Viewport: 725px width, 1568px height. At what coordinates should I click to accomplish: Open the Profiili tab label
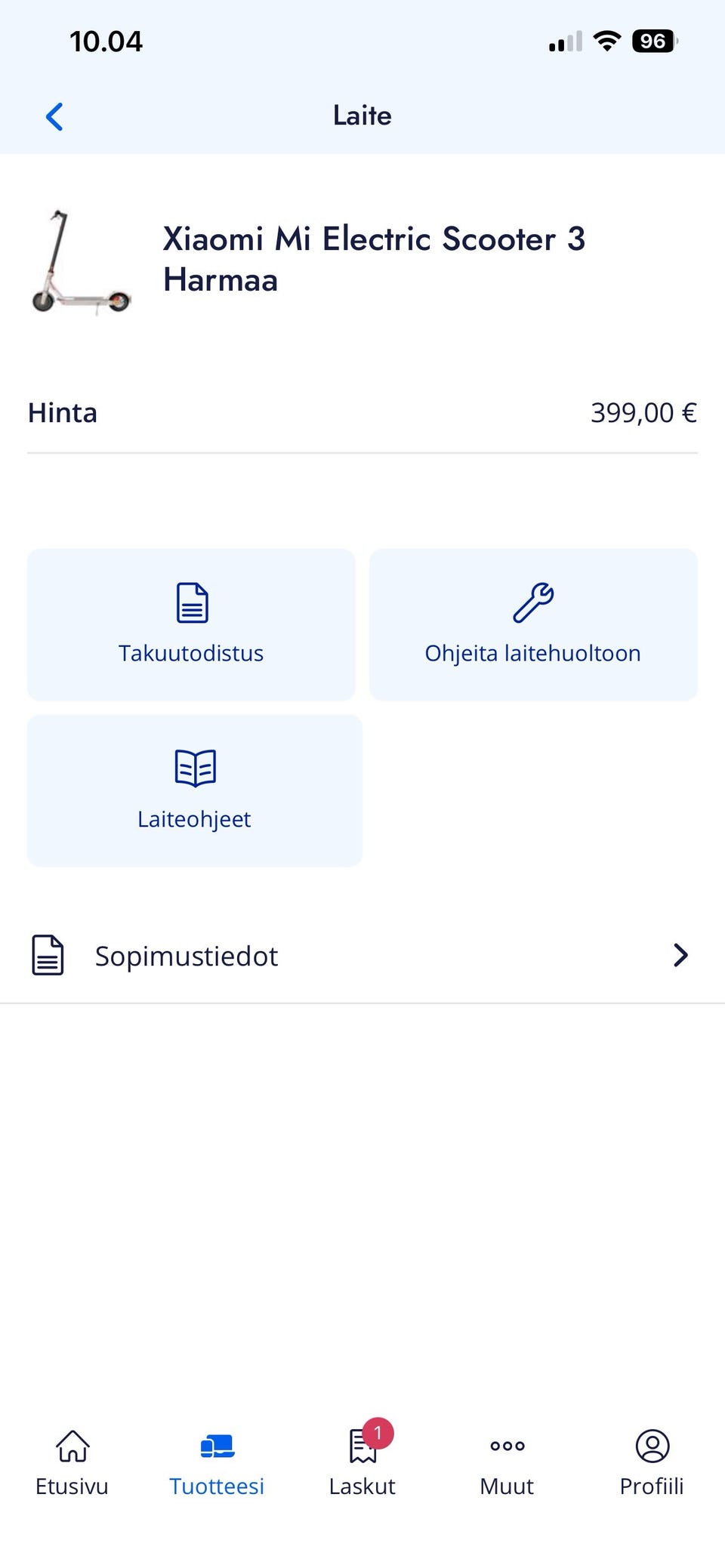652,1486
